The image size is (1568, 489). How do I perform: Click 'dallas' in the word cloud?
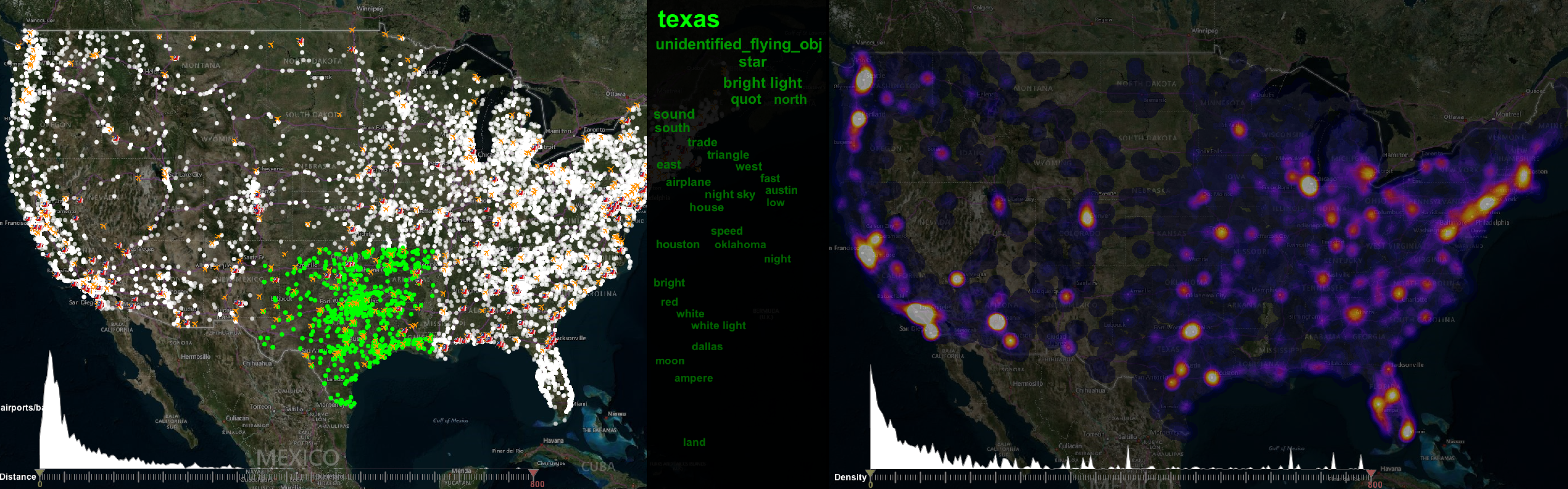(707, 346)
